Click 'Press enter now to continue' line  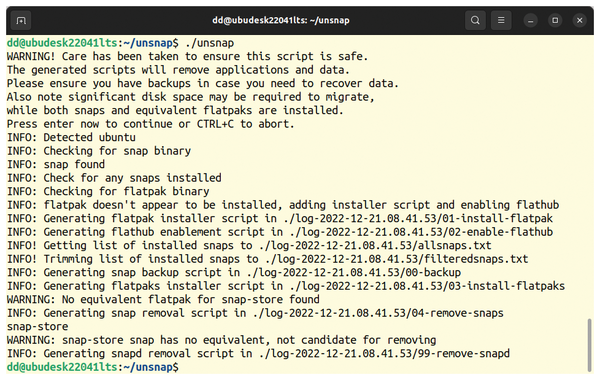[x=150, y=124]
